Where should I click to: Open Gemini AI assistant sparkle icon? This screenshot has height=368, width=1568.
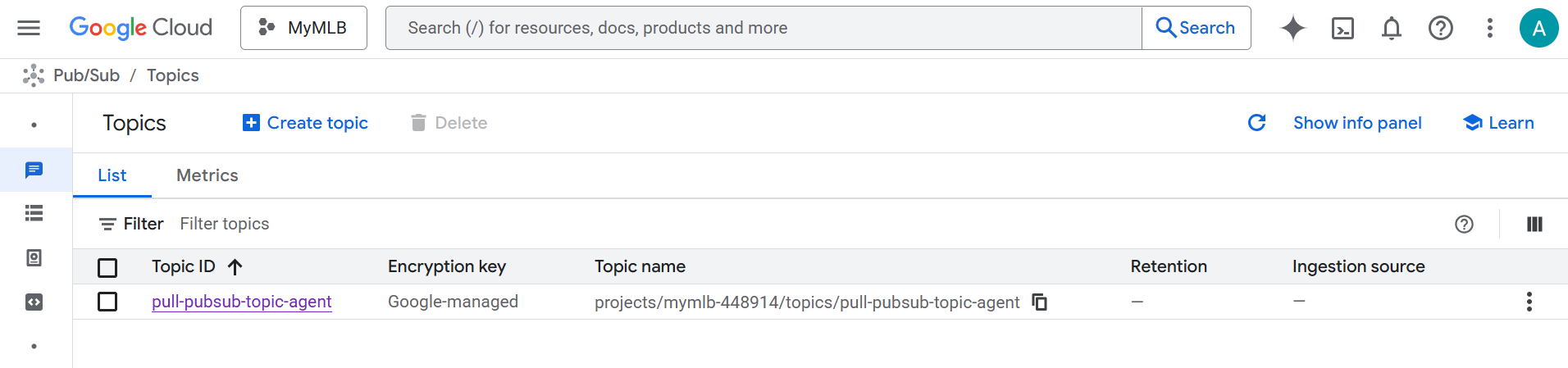pyautogui.click(x=1292, y=28)
